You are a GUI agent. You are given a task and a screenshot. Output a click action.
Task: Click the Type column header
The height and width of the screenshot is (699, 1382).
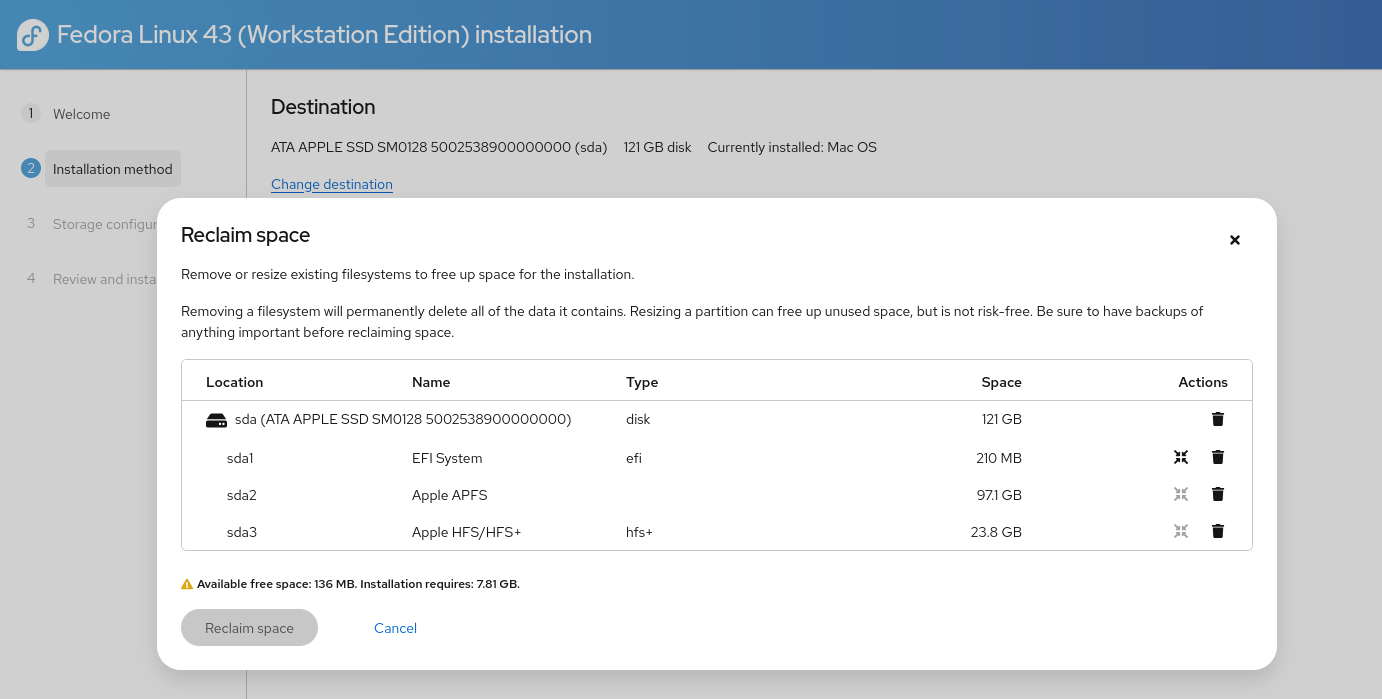[x=642, y=382]
